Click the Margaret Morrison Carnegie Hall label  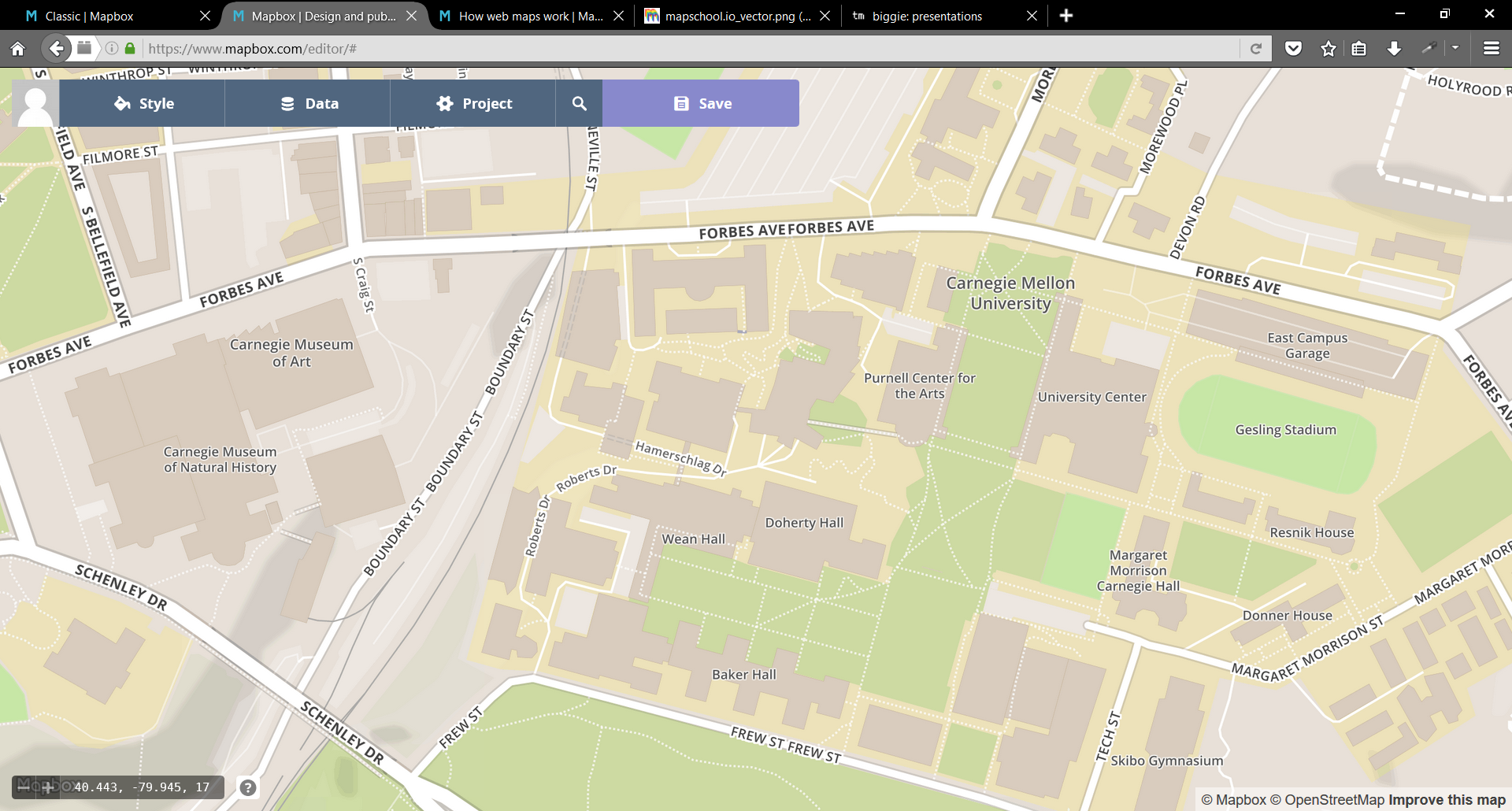click(x=1138, y=571)
